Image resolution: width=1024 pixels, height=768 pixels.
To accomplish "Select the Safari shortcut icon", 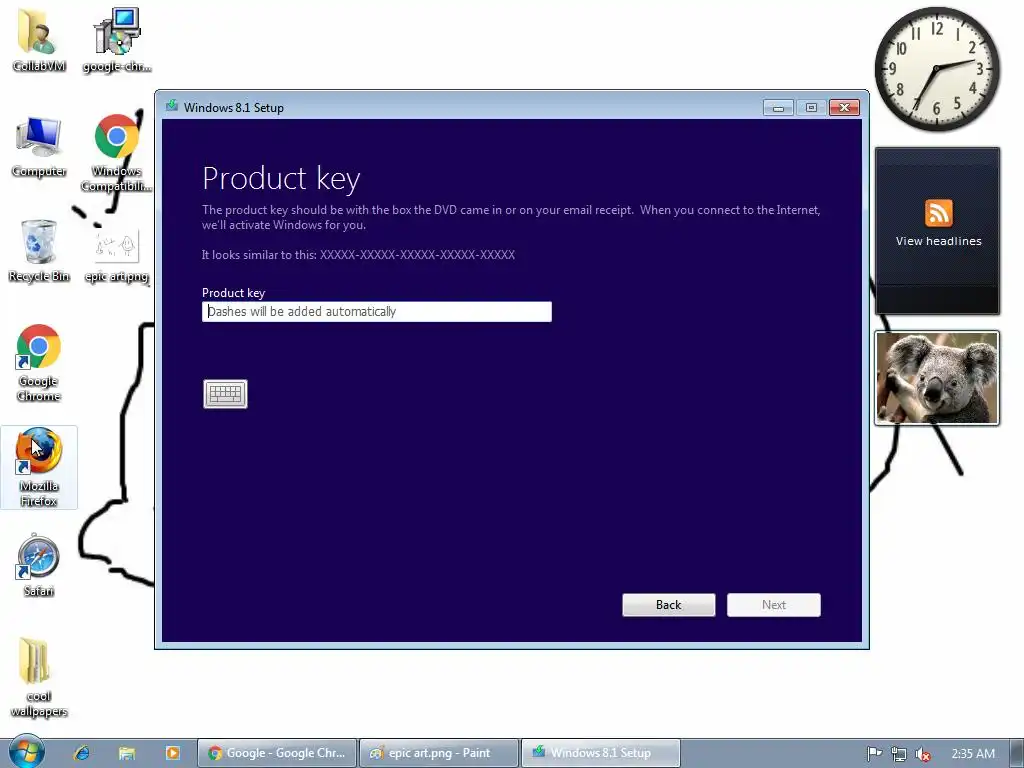I will [x=39, y=566].
